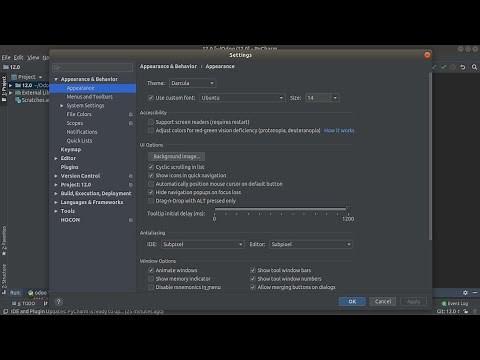Click the rollback undo arrow icon in PyCharm toolbar
Image resolution: width=480 pixels, height=360 pixels.
[x=463, y=67]
